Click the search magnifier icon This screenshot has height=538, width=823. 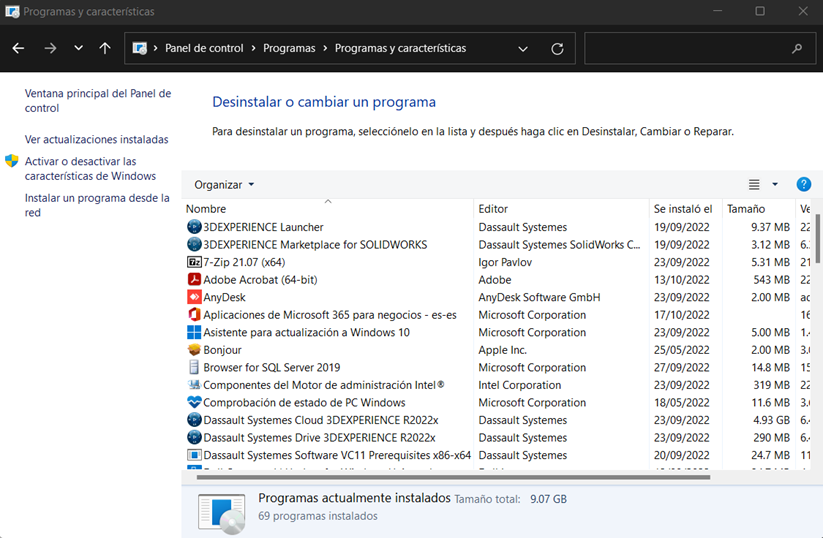(797, 48)
